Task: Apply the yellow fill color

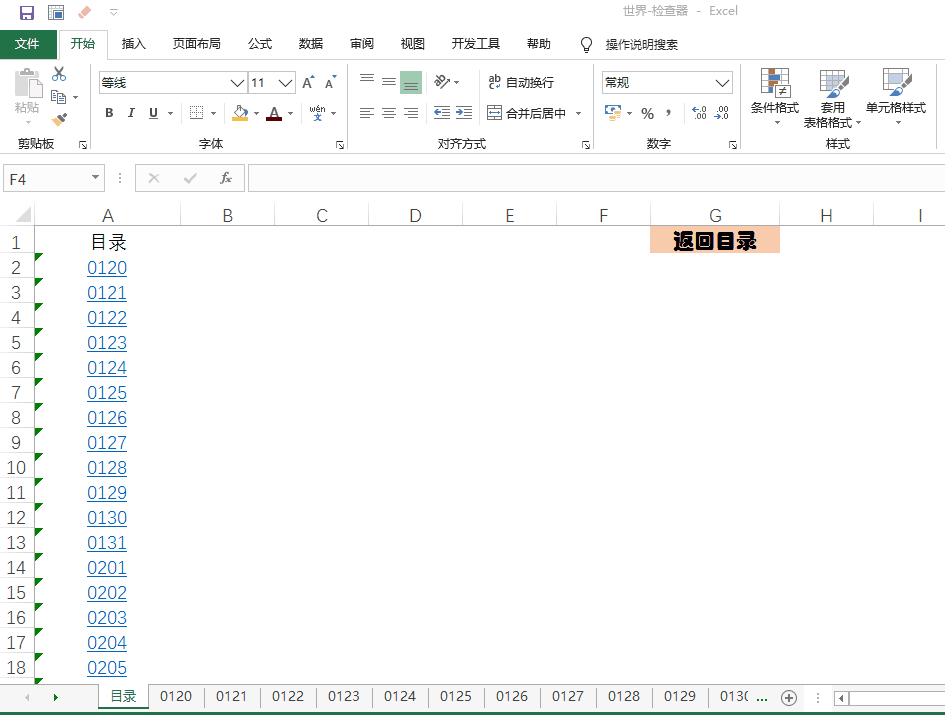Action: pyautogui.click(x=239, y=114)
